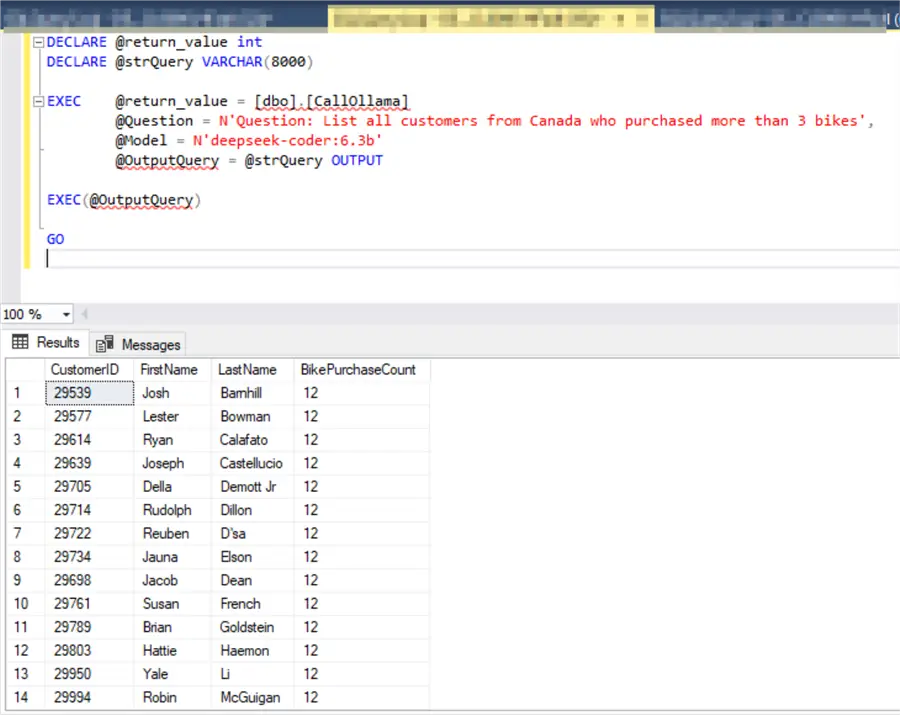Select the LastName cell Dean
The image size is (900, 715).
point(252,580)
